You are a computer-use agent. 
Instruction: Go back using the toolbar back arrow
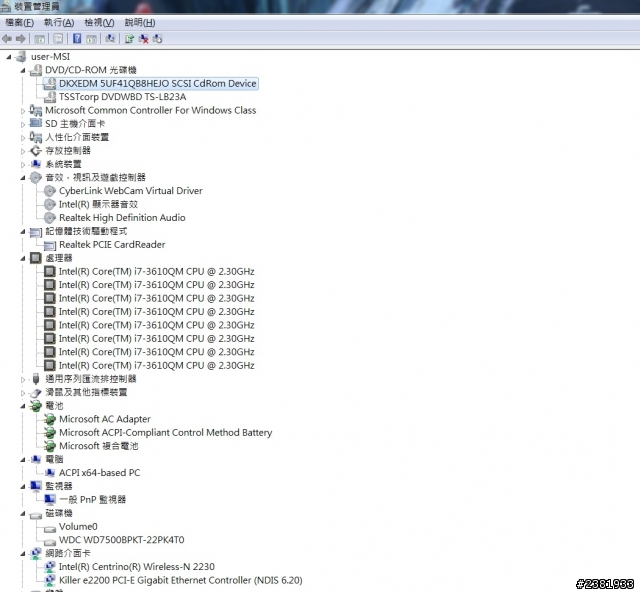pos(7,39)
